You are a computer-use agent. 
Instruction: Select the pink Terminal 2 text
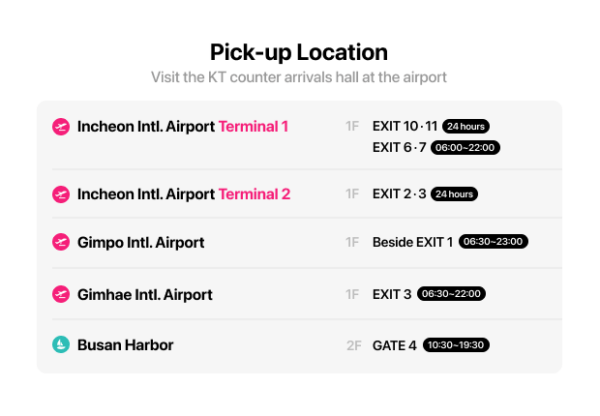point(254,194)
